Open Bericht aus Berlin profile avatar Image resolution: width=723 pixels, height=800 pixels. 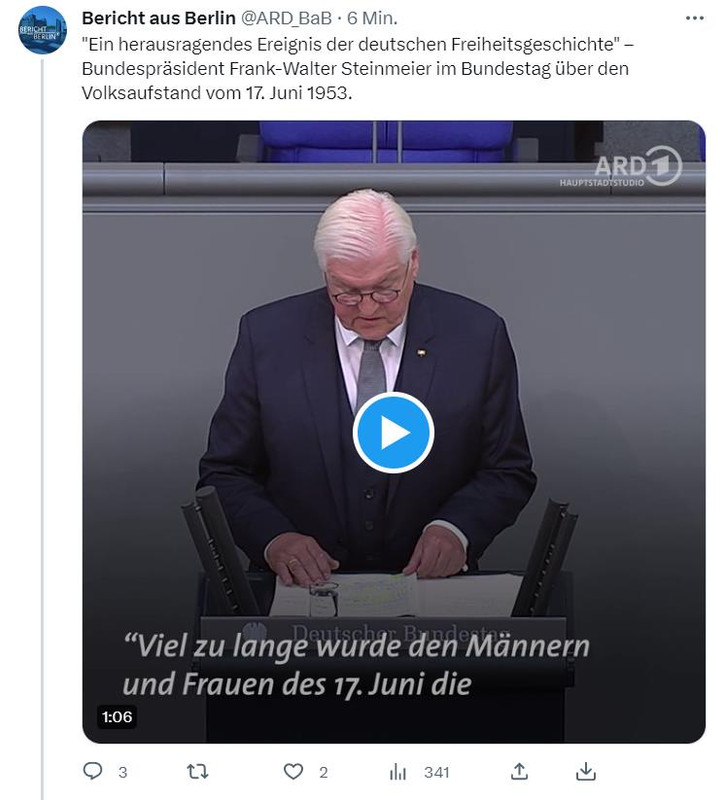pyautogui.click(x=42, y=30)
